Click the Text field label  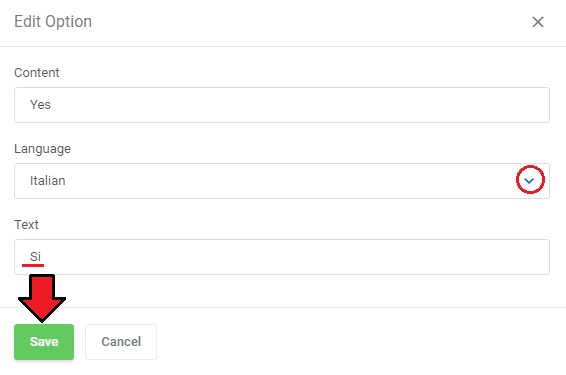coord(26,224)
